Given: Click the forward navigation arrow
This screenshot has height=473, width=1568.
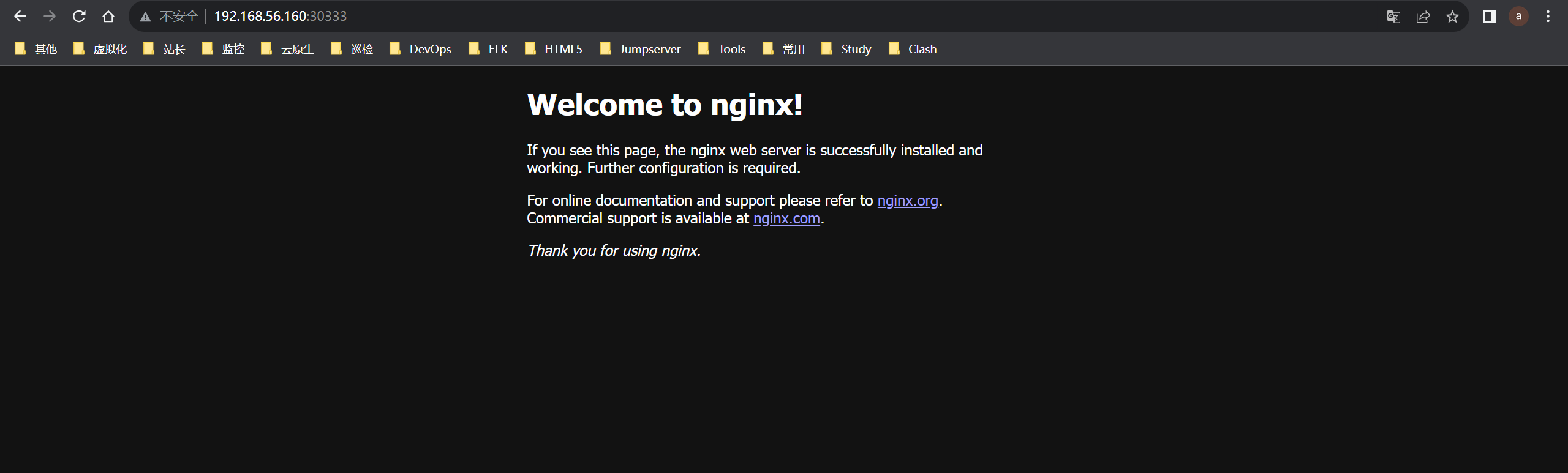Looking at the screenshot, I should (50, 17).
